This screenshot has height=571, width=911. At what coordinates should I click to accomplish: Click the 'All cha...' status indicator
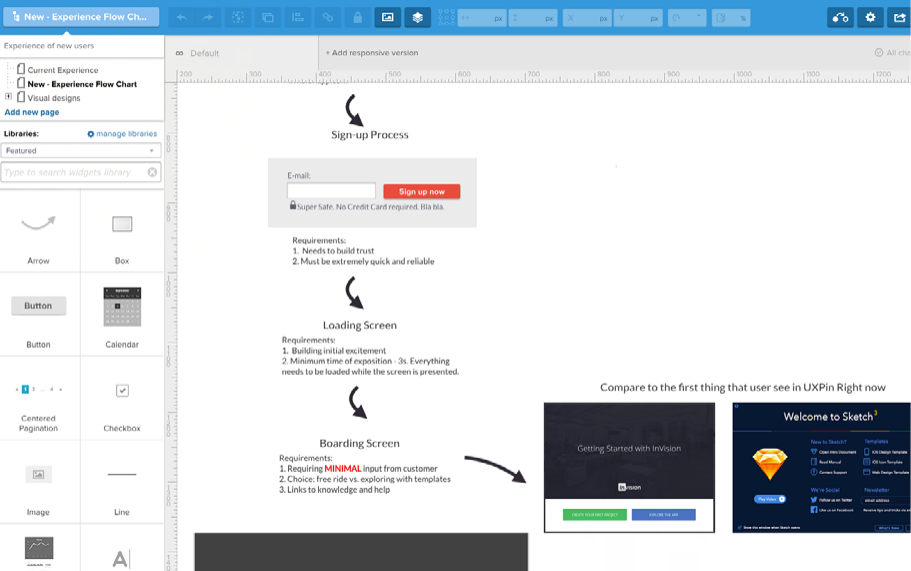pos(892,52)
